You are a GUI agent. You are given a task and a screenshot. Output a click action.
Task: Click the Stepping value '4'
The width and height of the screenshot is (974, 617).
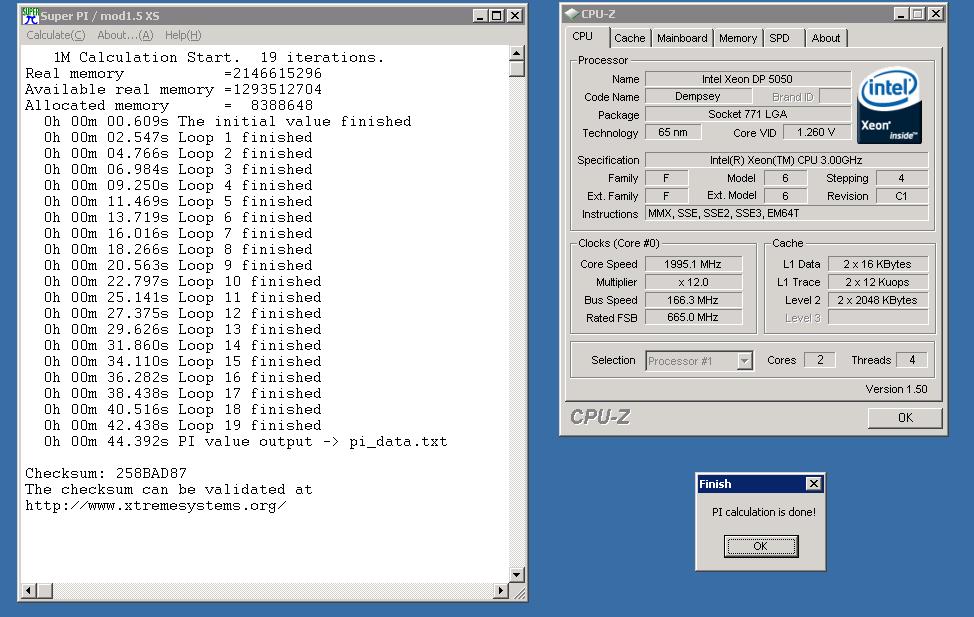point(902,178)
